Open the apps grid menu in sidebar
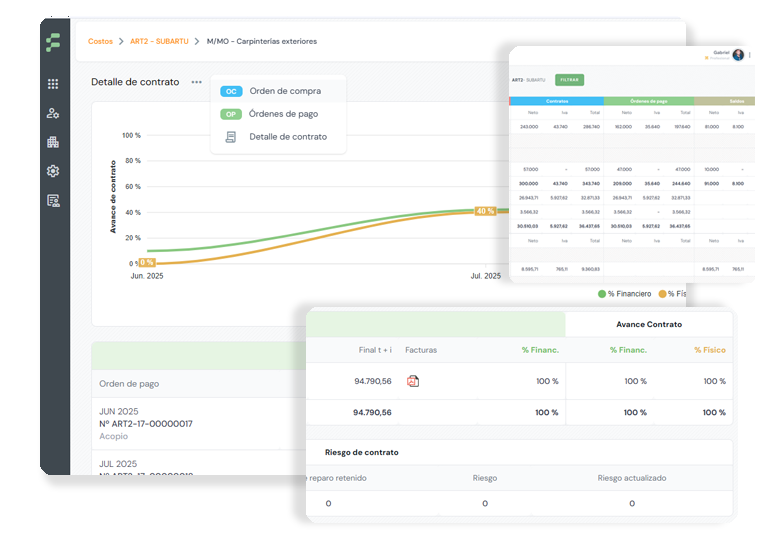 click(x=53, y=85)
